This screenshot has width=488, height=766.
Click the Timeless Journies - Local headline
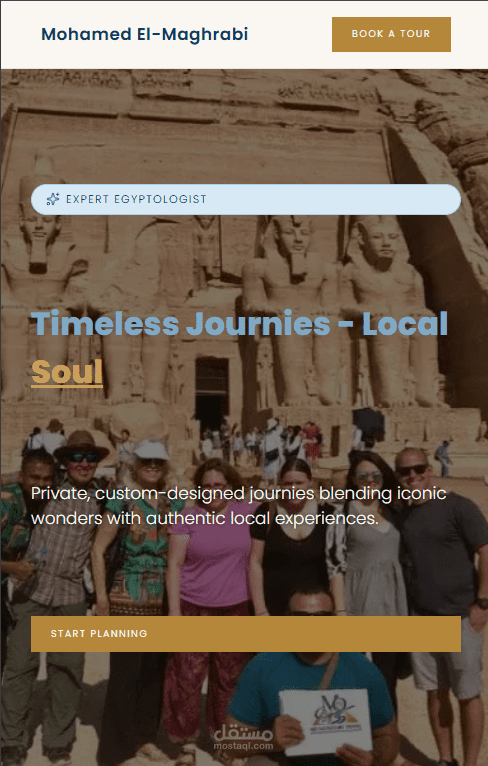coord(239,323)
